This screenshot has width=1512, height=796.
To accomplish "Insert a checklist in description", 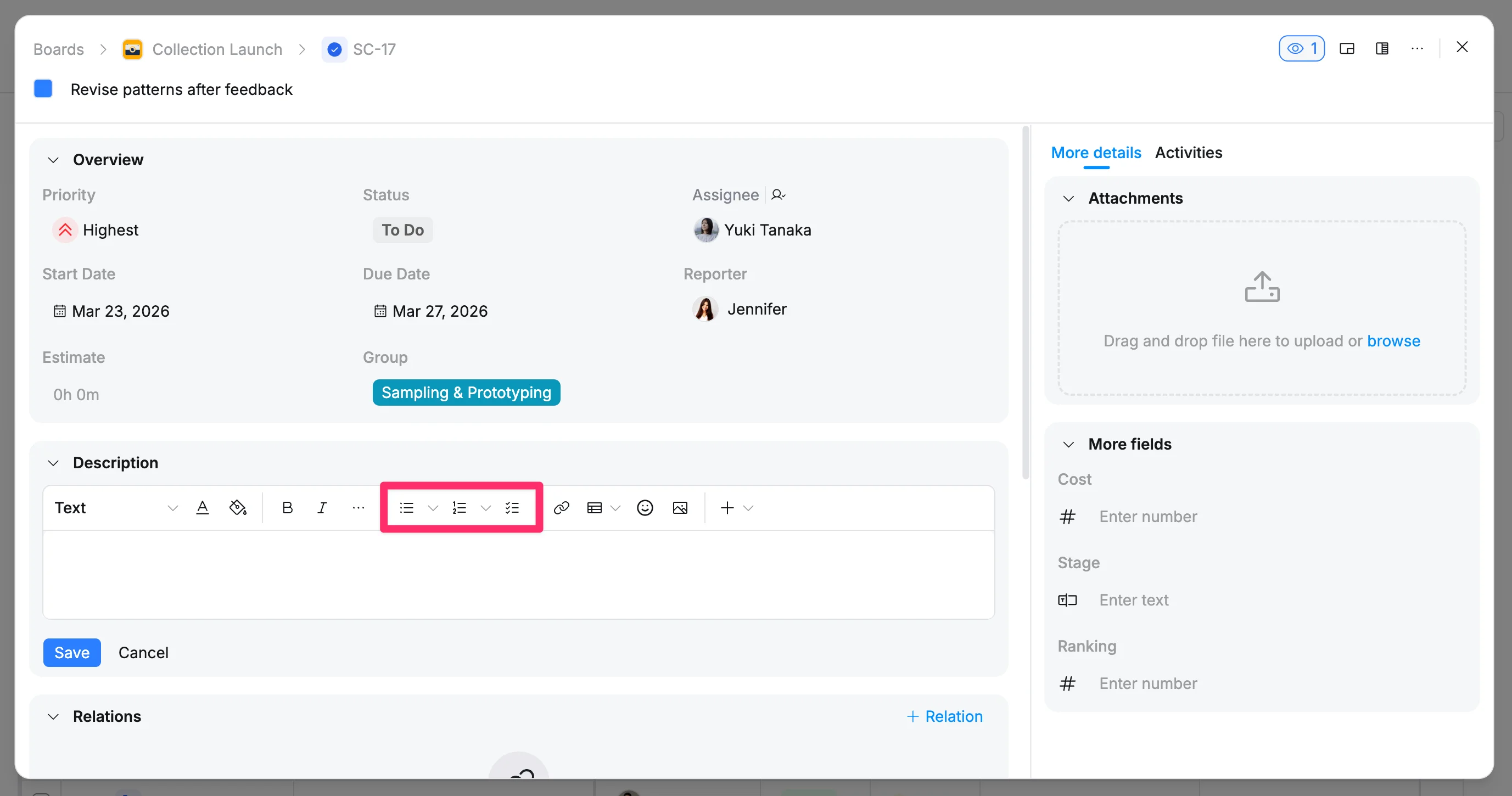I will point(512,508).
